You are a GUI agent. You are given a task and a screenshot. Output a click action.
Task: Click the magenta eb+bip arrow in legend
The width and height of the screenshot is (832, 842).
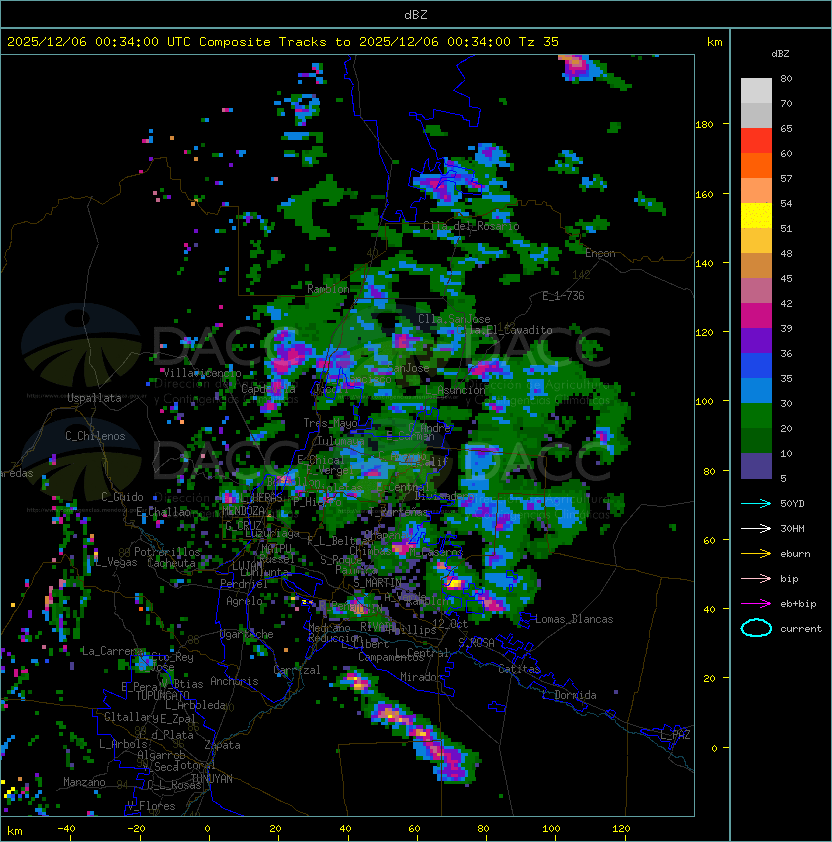[x=756, y=604]
